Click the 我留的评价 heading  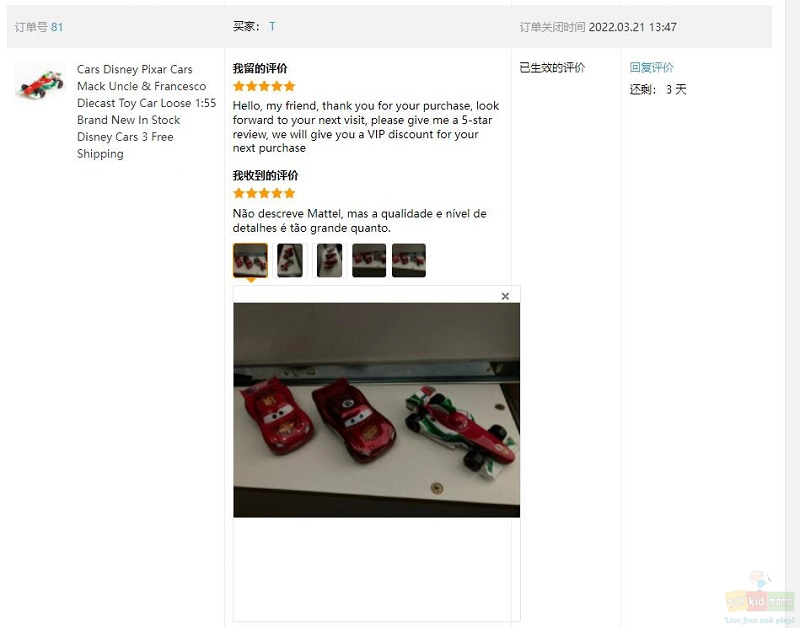[260, 68]
